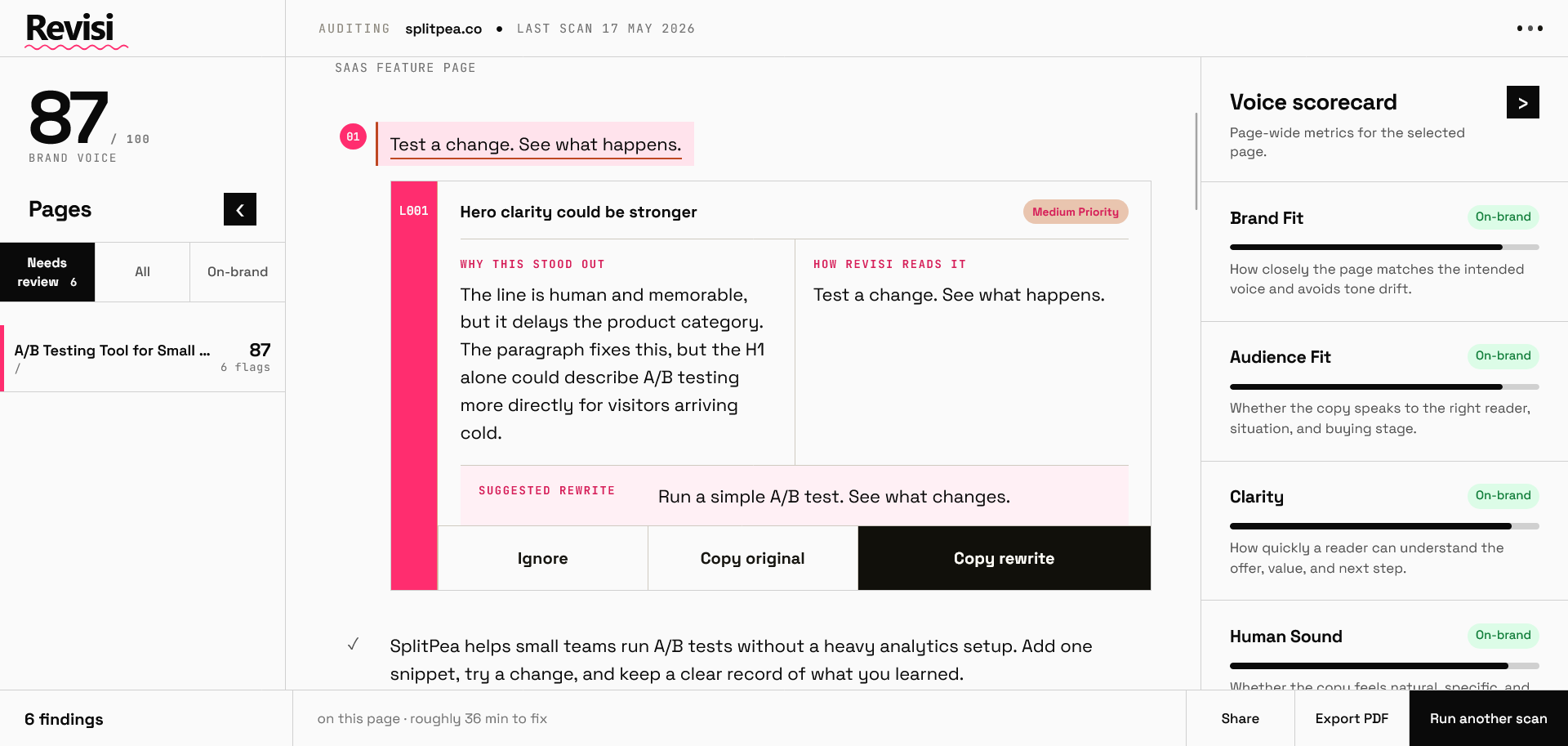Switch to the All pages tab
Viewport: 1568px width, 746px height.
[x=142, y=272]
